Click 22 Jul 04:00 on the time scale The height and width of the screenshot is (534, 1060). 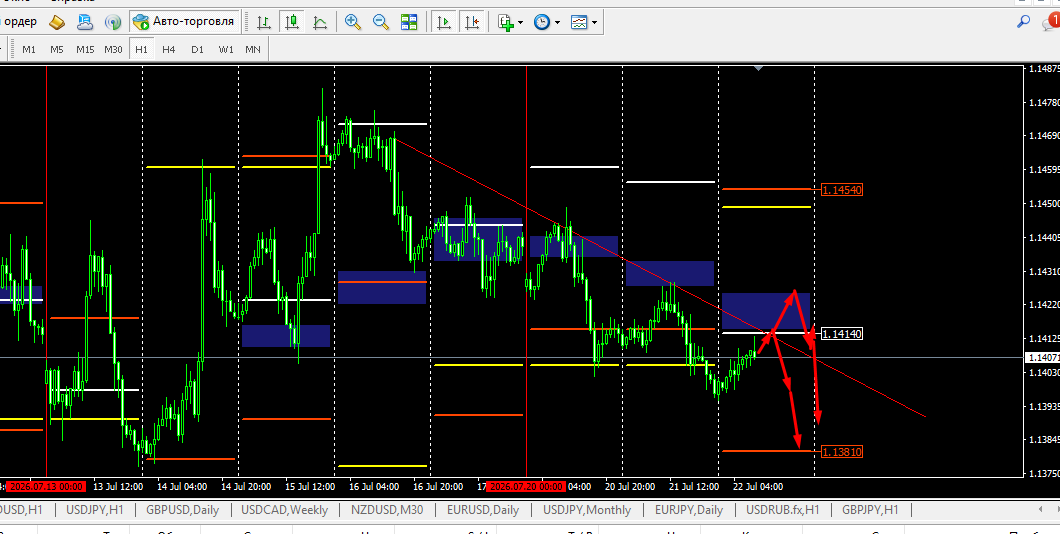click(x=758, y=487)
